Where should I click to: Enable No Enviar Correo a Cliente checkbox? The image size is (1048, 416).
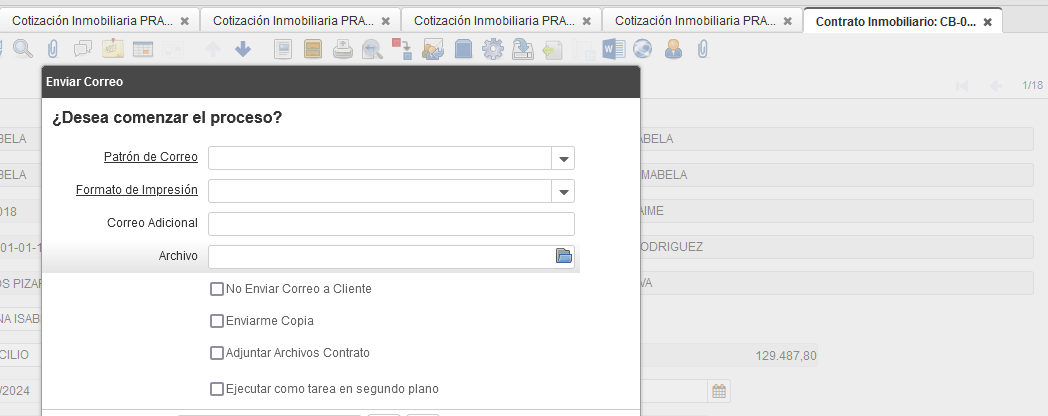coord(217,289)
